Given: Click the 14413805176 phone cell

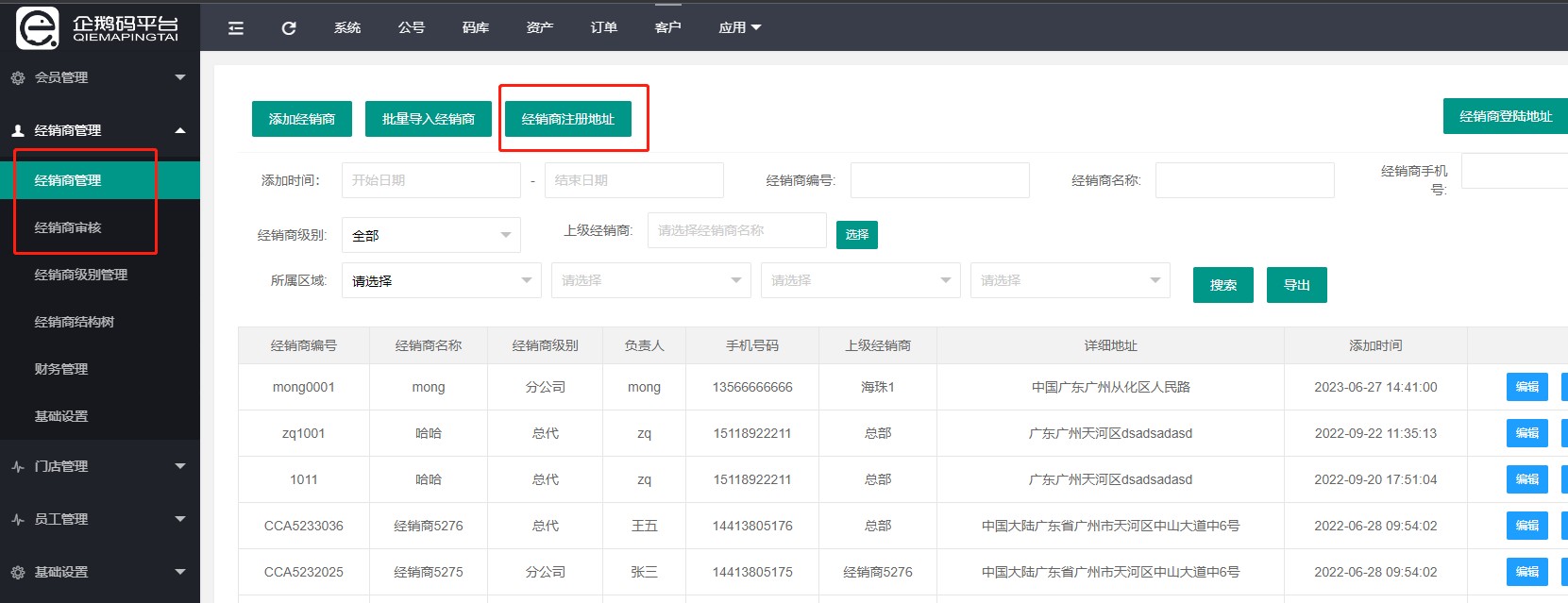Looking at the screenshot, I should click(752, 526).
